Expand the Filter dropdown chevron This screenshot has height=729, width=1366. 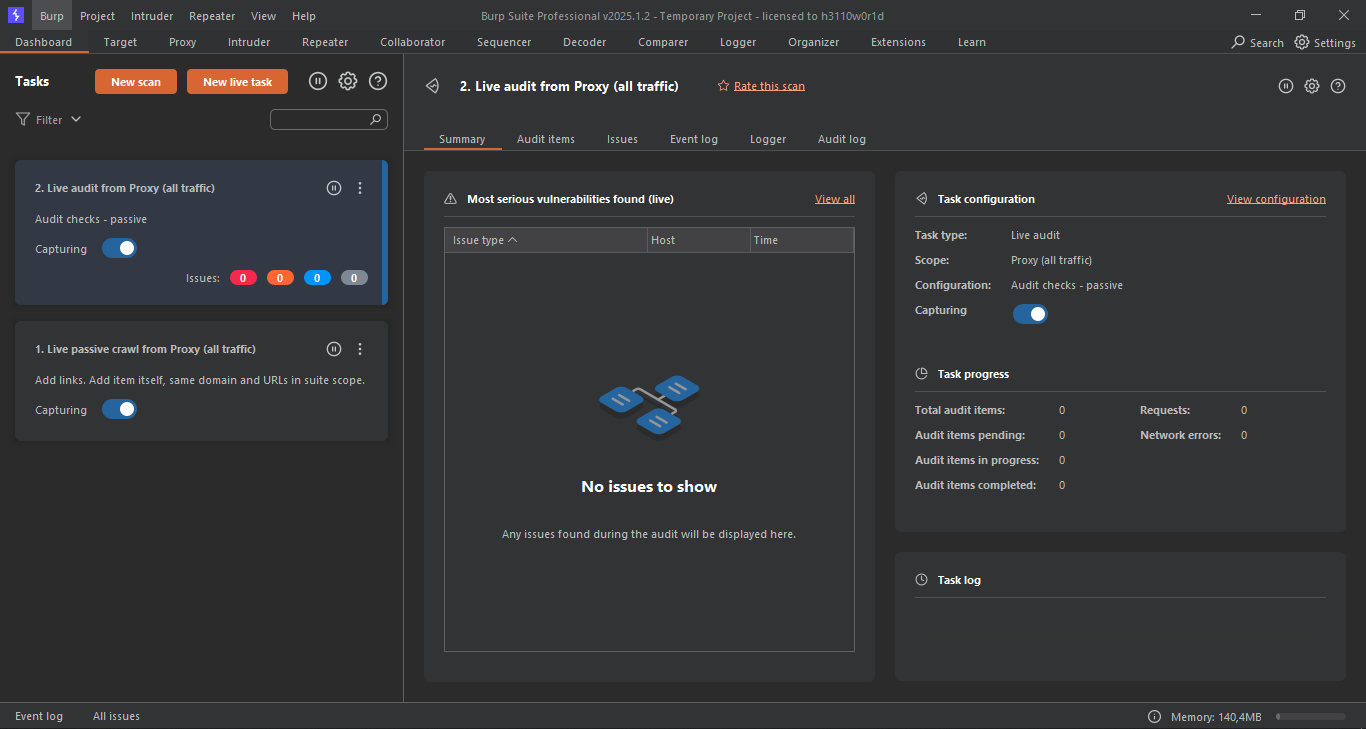pyautogui.click(x=76, y=119)
